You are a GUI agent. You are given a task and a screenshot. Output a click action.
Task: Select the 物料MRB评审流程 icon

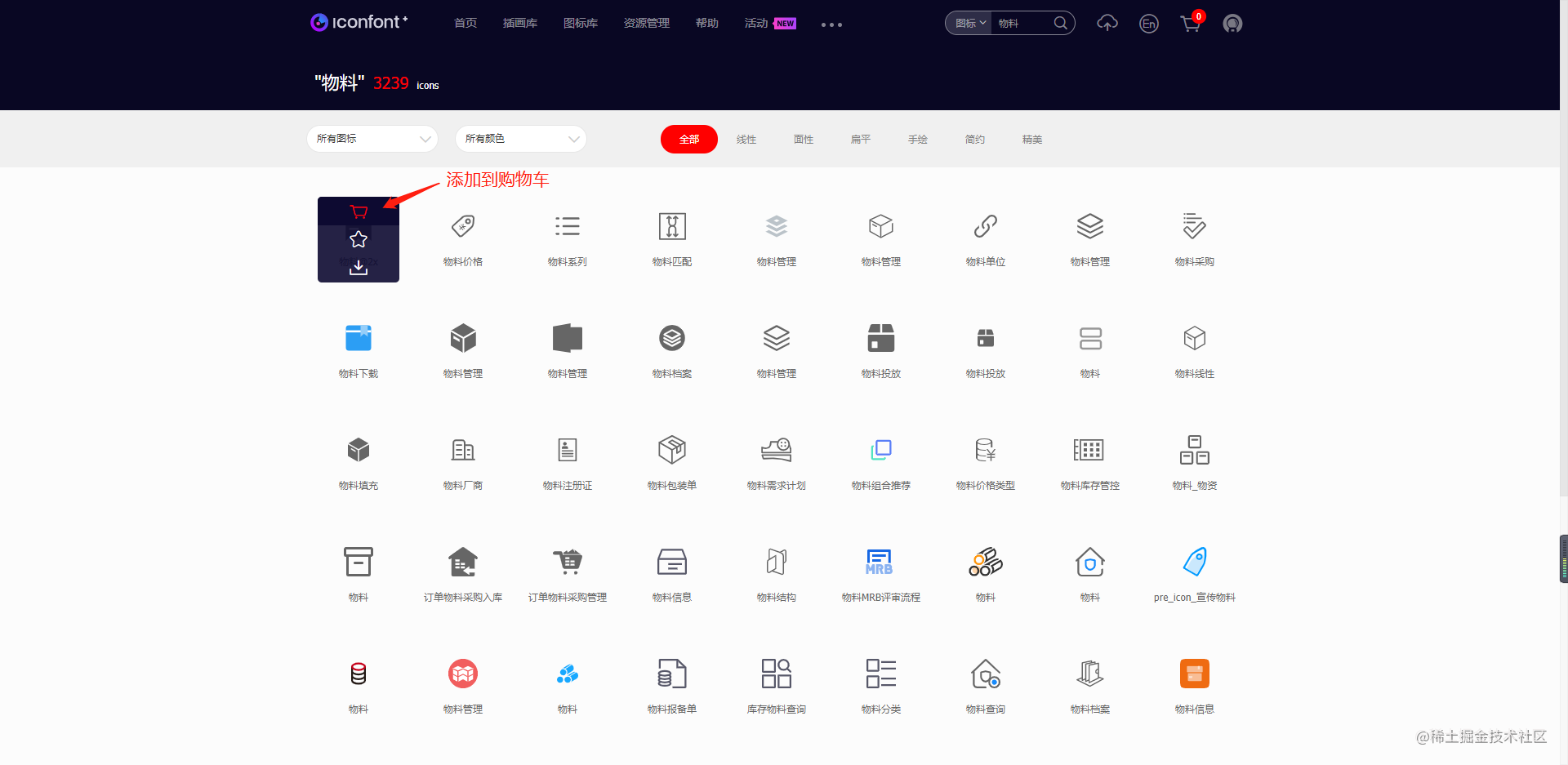click(x=880, y=572)
